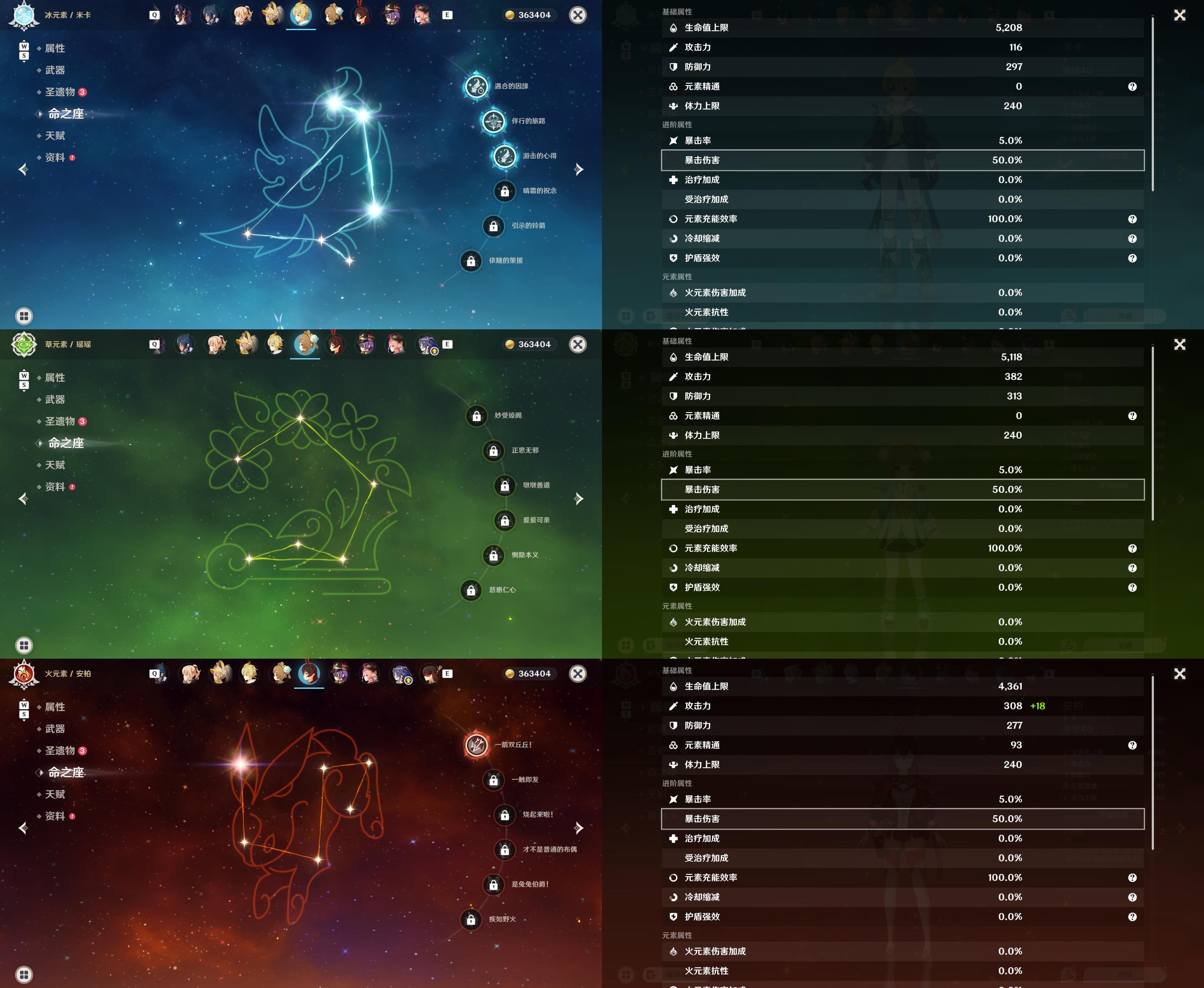Select locked 引示的铃箭 constellation node
Viewport: 1204px width, 988px height.
493,226
